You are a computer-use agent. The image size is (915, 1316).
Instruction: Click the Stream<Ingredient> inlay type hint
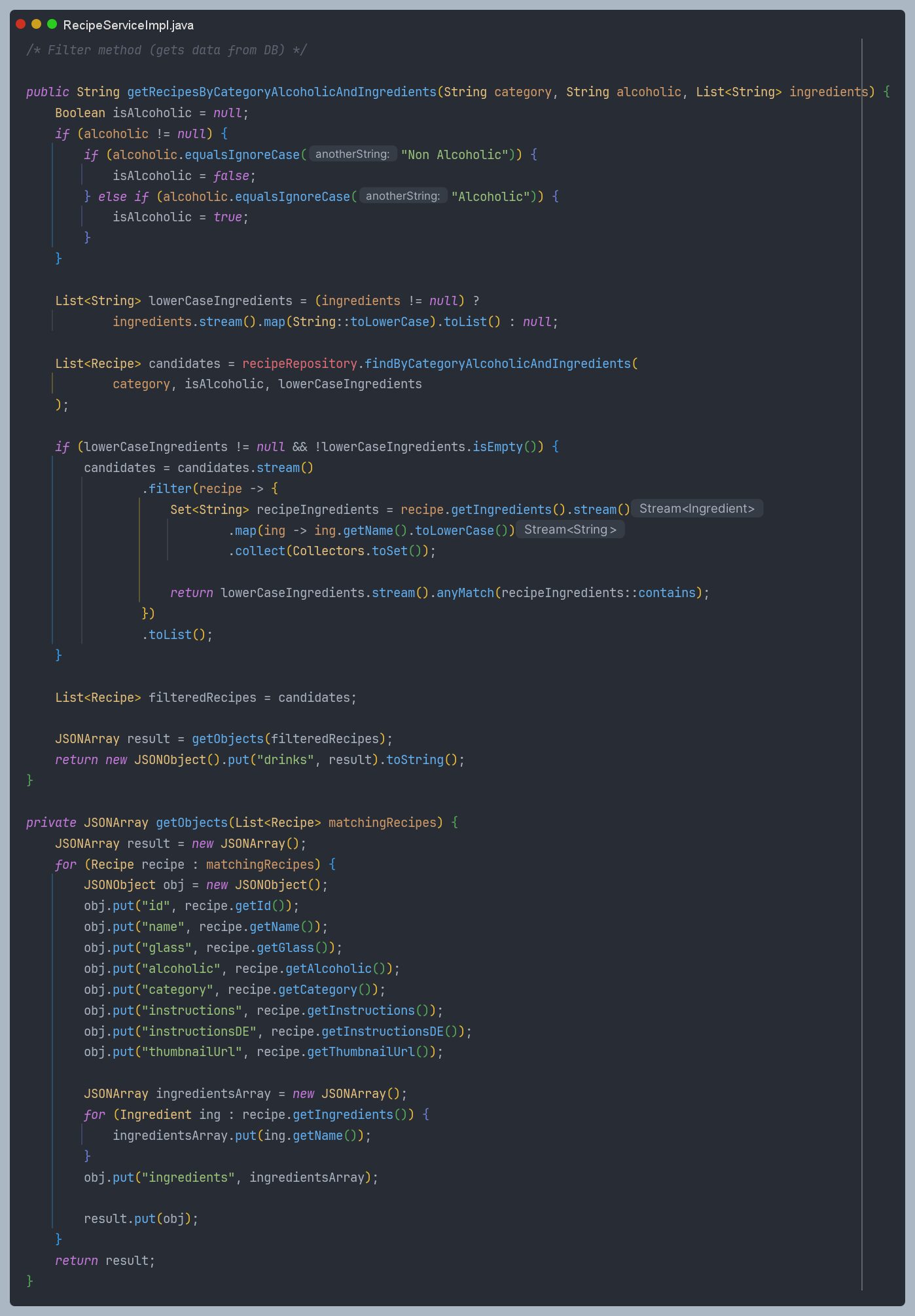tap(696, 509)
